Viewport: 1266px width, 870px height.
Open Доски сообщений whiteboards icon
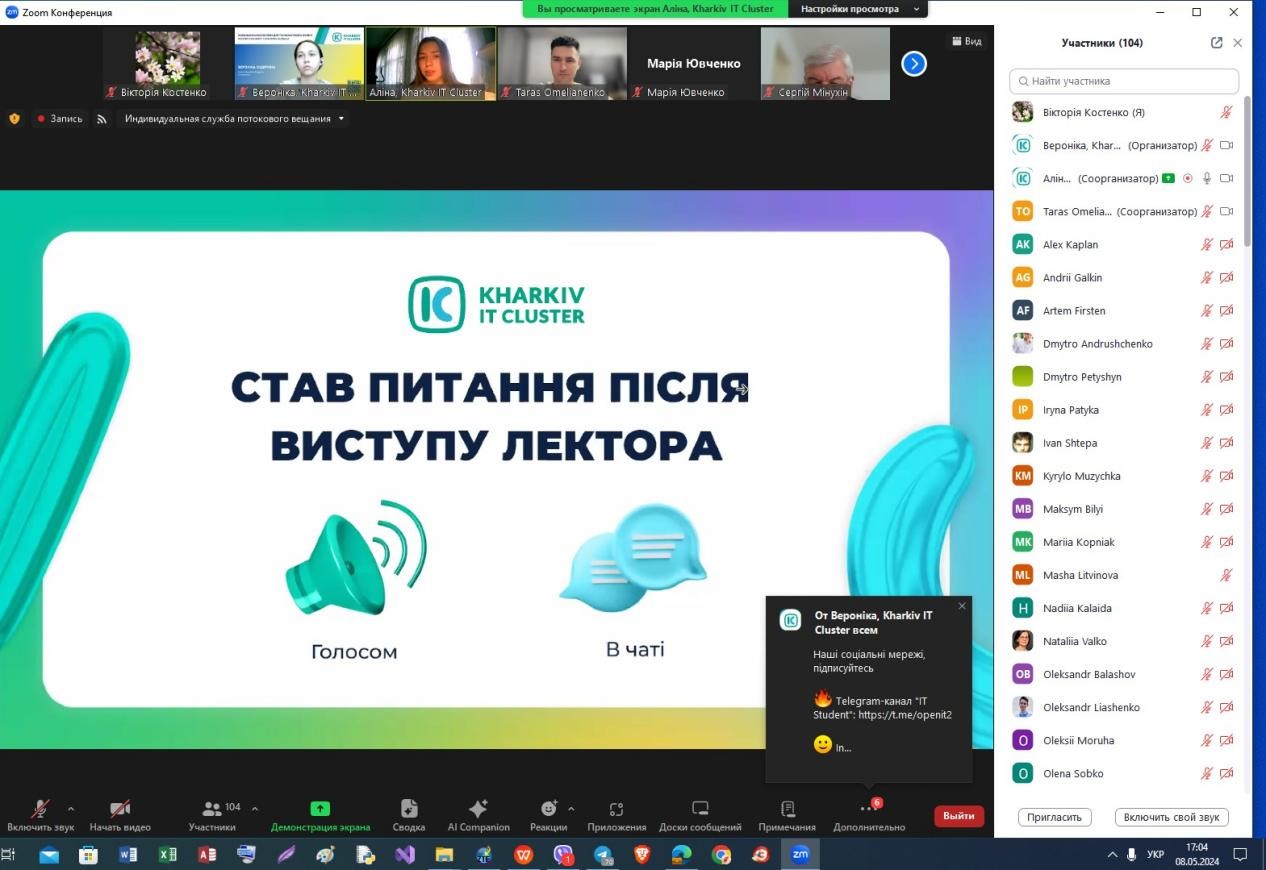point(700,808)
